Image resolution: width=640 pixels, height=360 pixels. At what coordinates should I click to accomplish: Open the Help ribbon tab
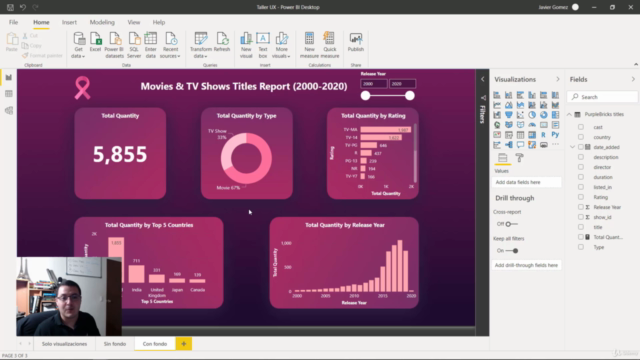click(x=159, y=22)
